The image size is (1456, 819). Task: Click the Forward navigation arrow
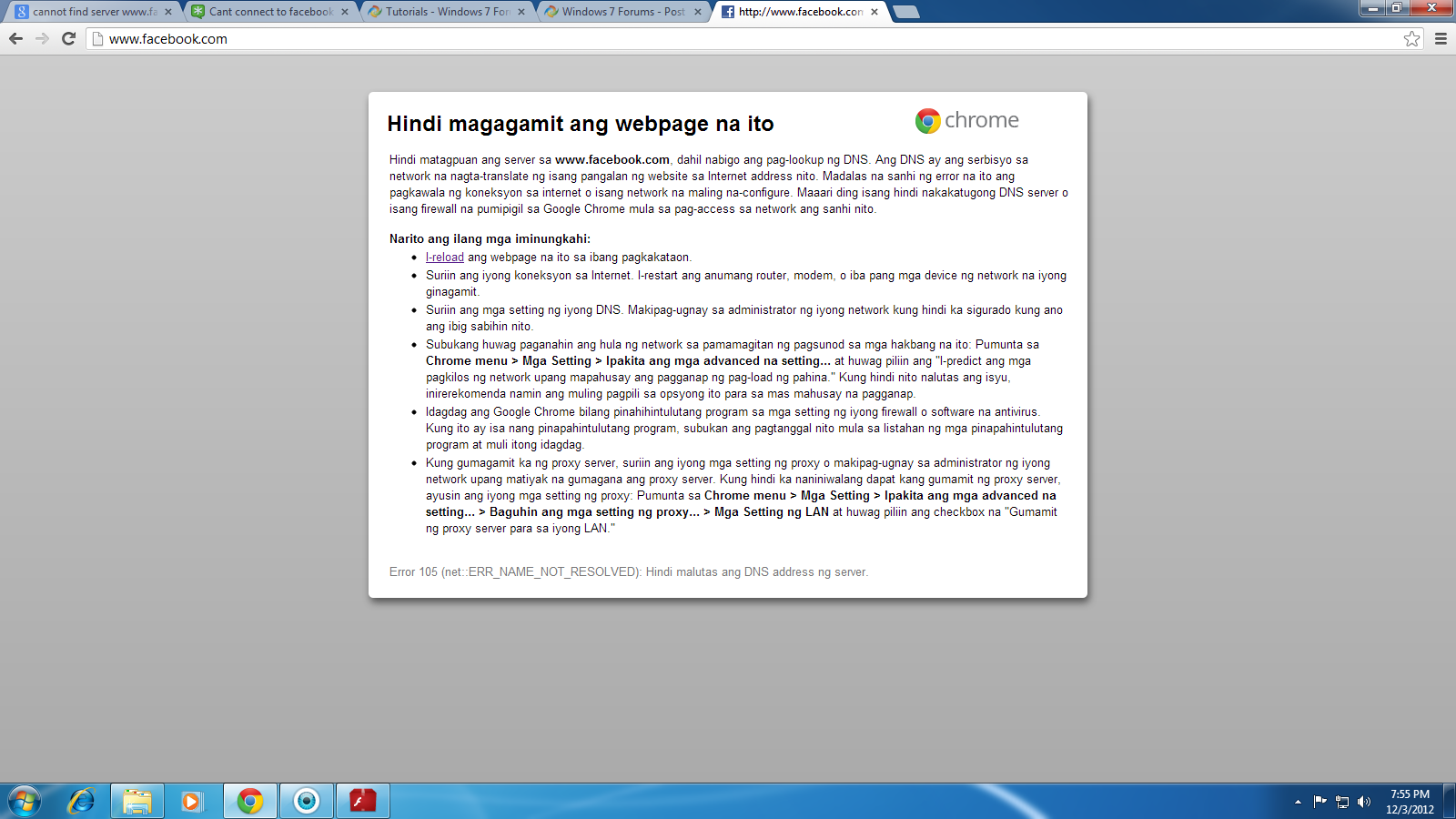[x=42, y=38]
